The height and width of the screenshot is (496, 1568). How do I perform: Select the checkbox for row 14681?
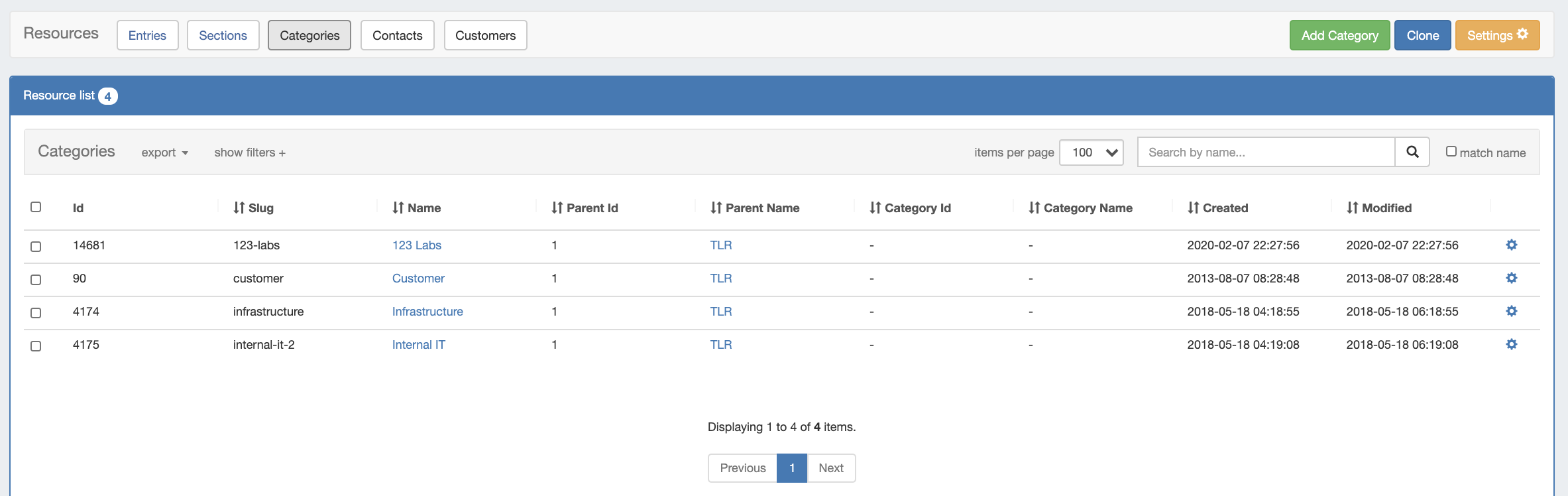click(36, 247)
